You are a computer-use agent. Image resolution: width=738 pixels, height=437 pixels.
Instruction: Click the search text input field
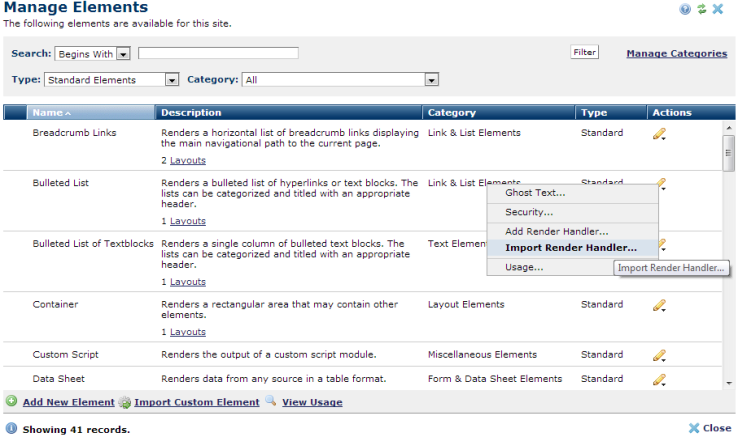tap(218, 53)
